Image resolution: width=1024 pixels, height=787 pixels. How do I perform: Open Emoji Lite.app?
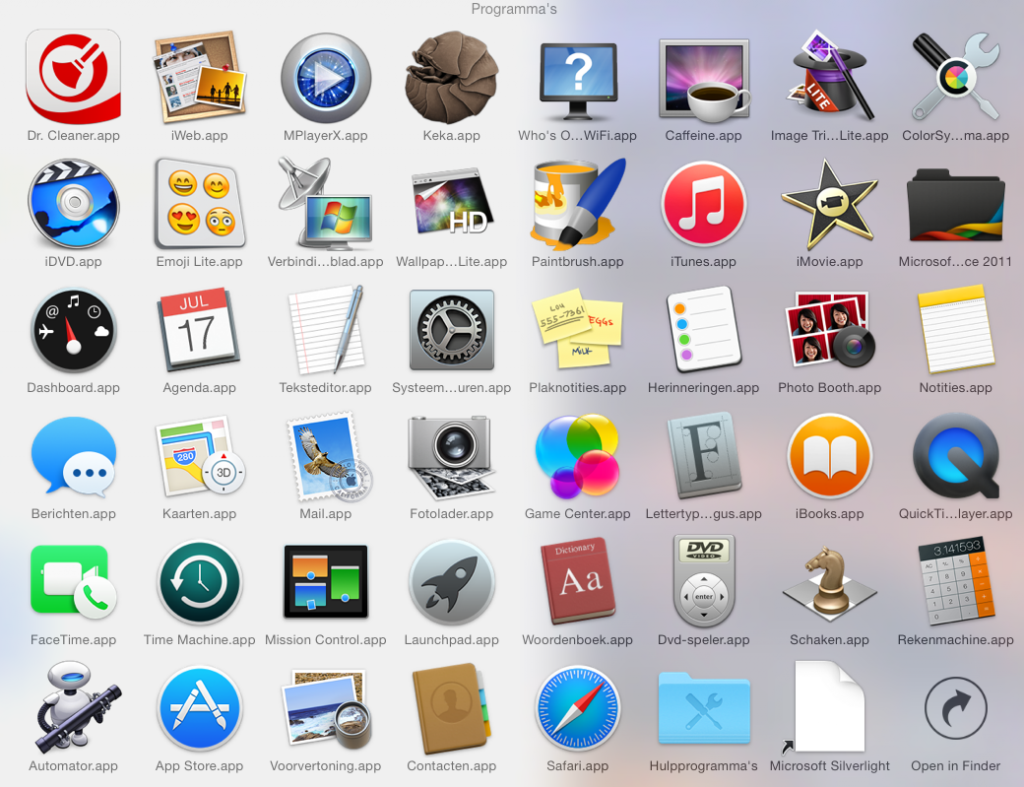point(199,203)
